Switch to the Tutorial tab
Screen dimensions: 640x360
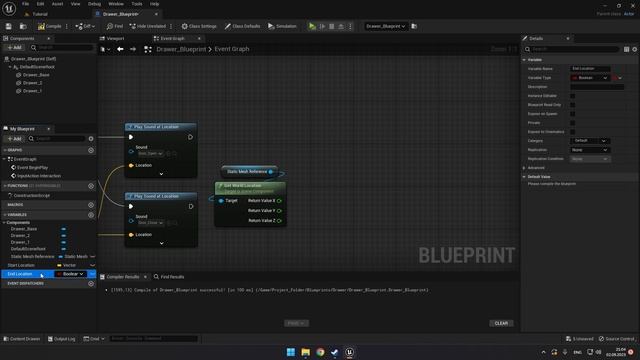pos(40,14)
